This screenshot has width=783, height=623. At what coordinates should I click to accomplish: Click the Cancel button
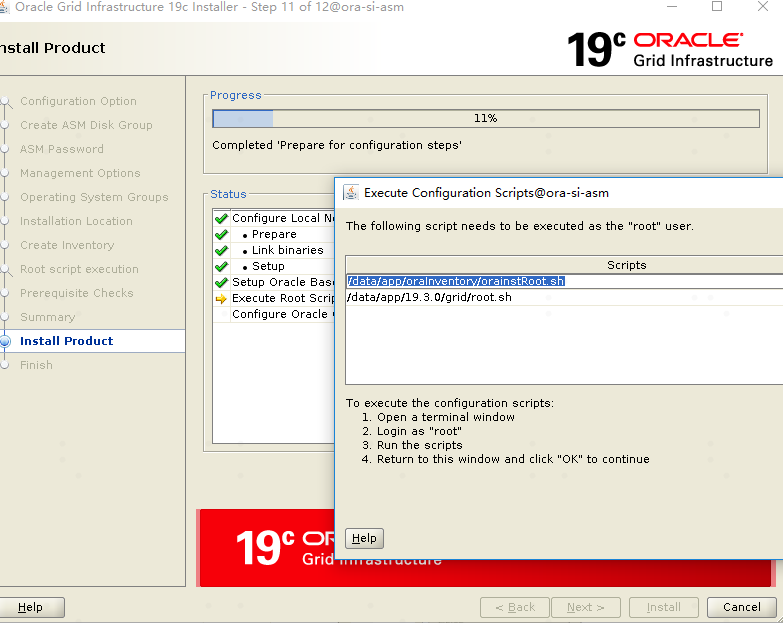[742, 607]
